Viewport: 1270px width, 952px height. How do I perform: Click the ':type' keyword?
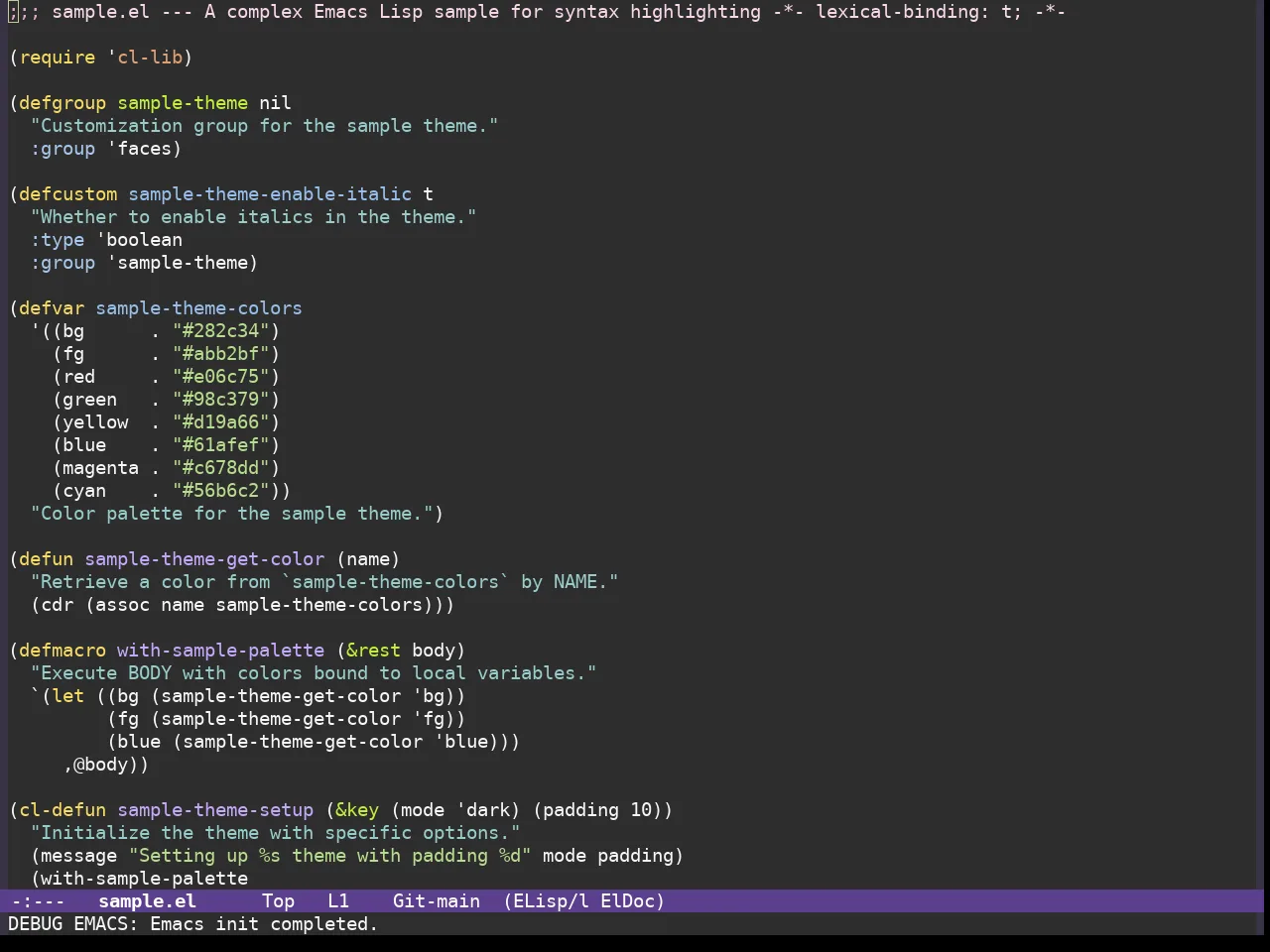(x=58, y=239)
